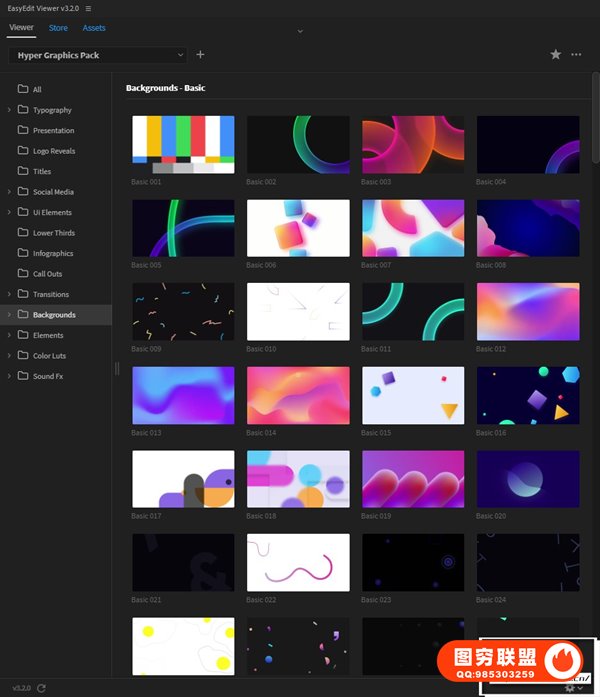Open the panel hamburger menu icon
Screen dimensions: 600x697
pos(88,8)
